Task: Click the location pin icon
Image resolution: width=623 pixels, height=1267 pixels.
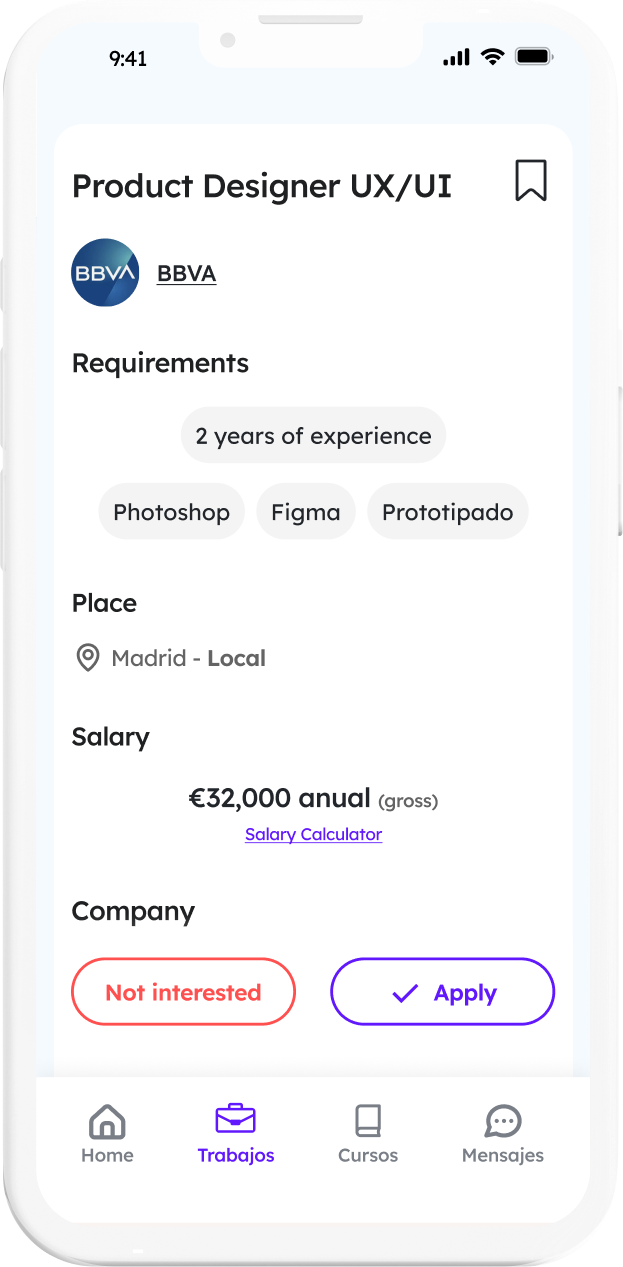Action: point(88,658)
